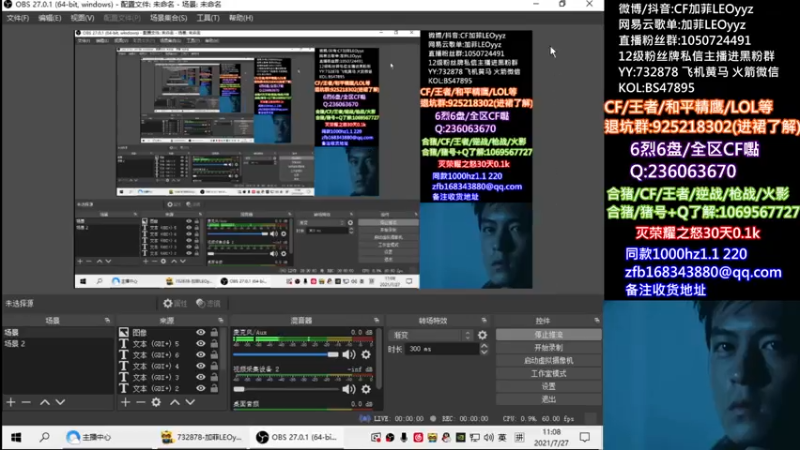Click the 混音器 panel vertical scrollbar
This screenshot has height=450, width=800.
pyautogui.click(x=379, y=357)
